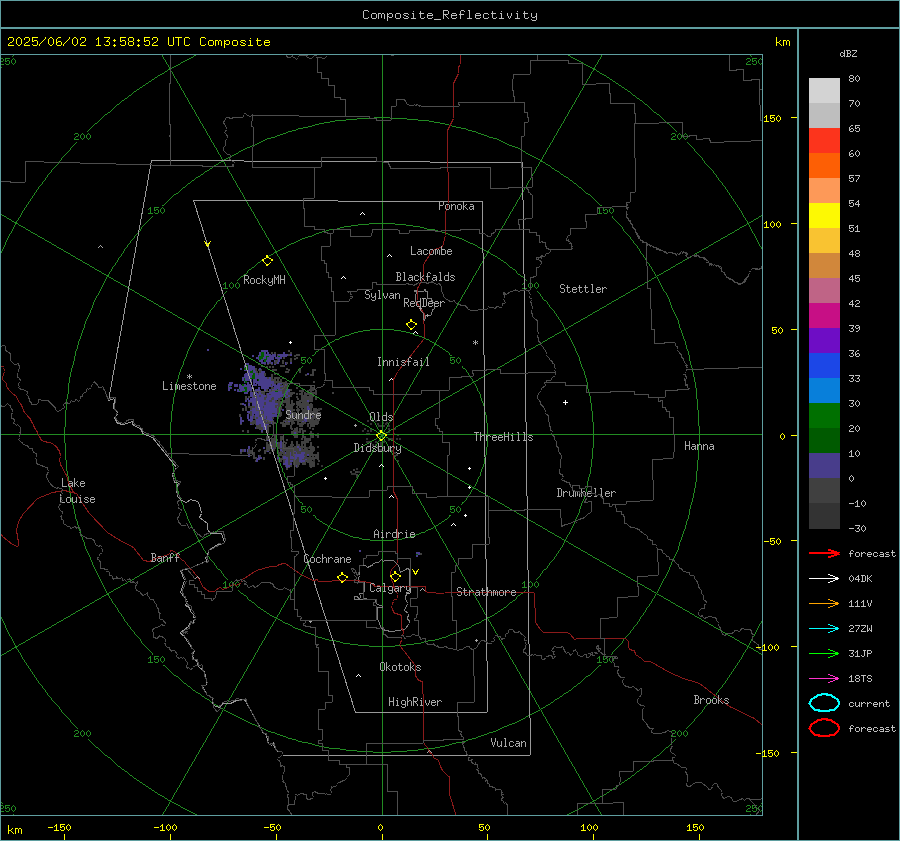The height and width of the screenshot is (841, 900).
Task: Click the Vulcan label
Action: 508,743
